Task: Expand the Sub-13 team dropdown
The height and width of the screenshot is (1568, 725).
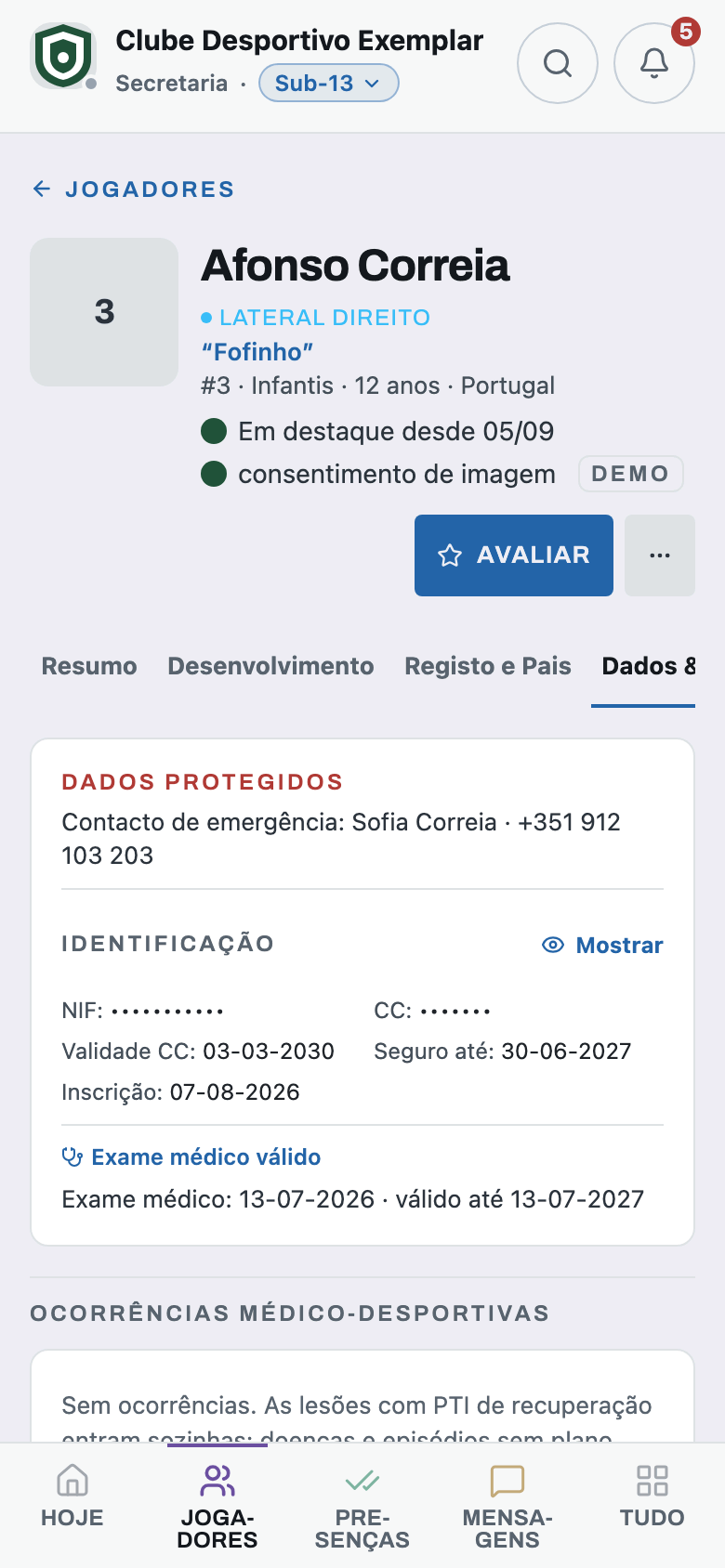Action: [328, 83]
